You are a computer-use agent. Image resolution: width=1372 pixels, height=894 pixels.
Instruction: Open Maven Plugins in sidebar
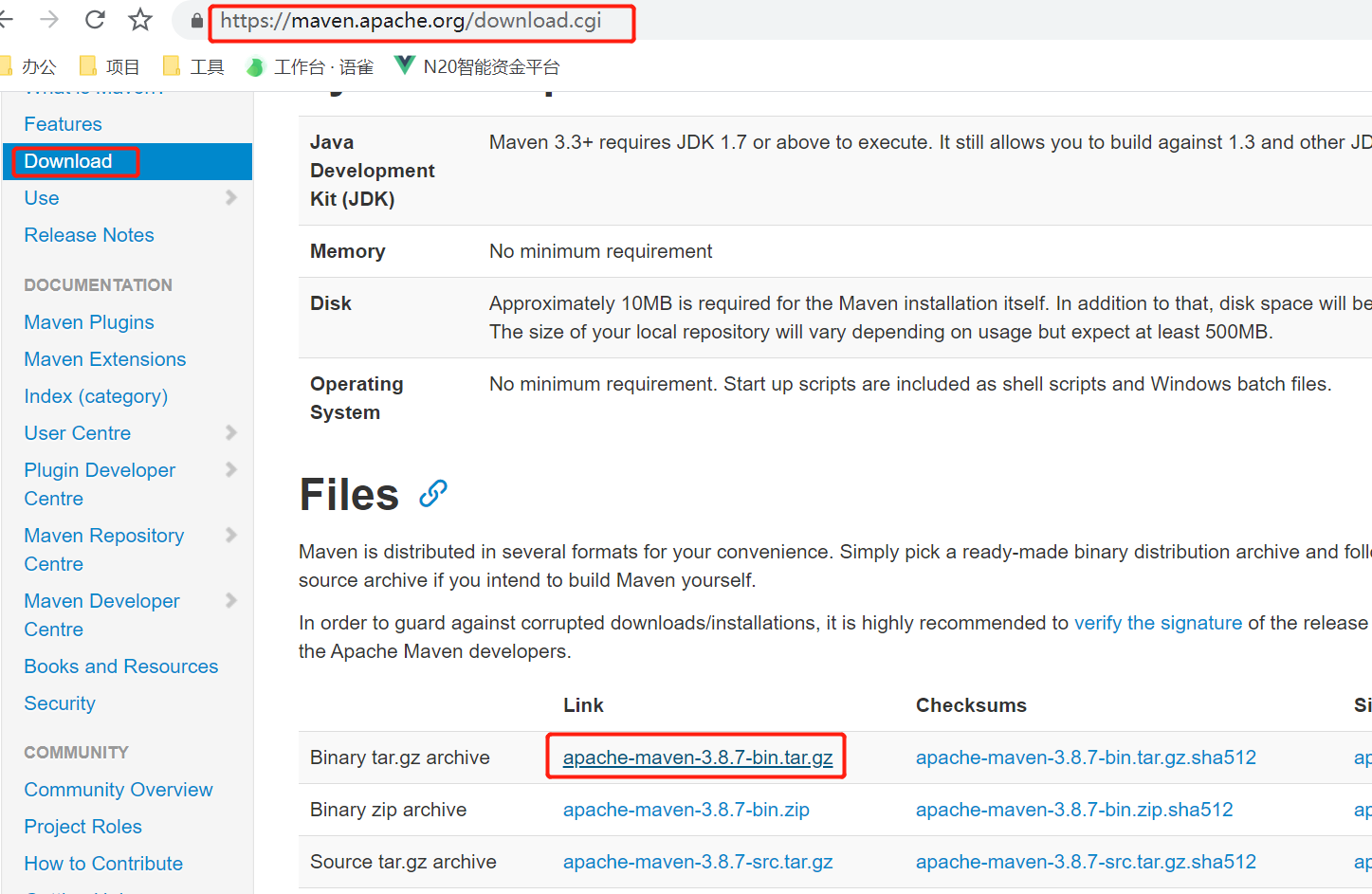(x=89, y=322)
